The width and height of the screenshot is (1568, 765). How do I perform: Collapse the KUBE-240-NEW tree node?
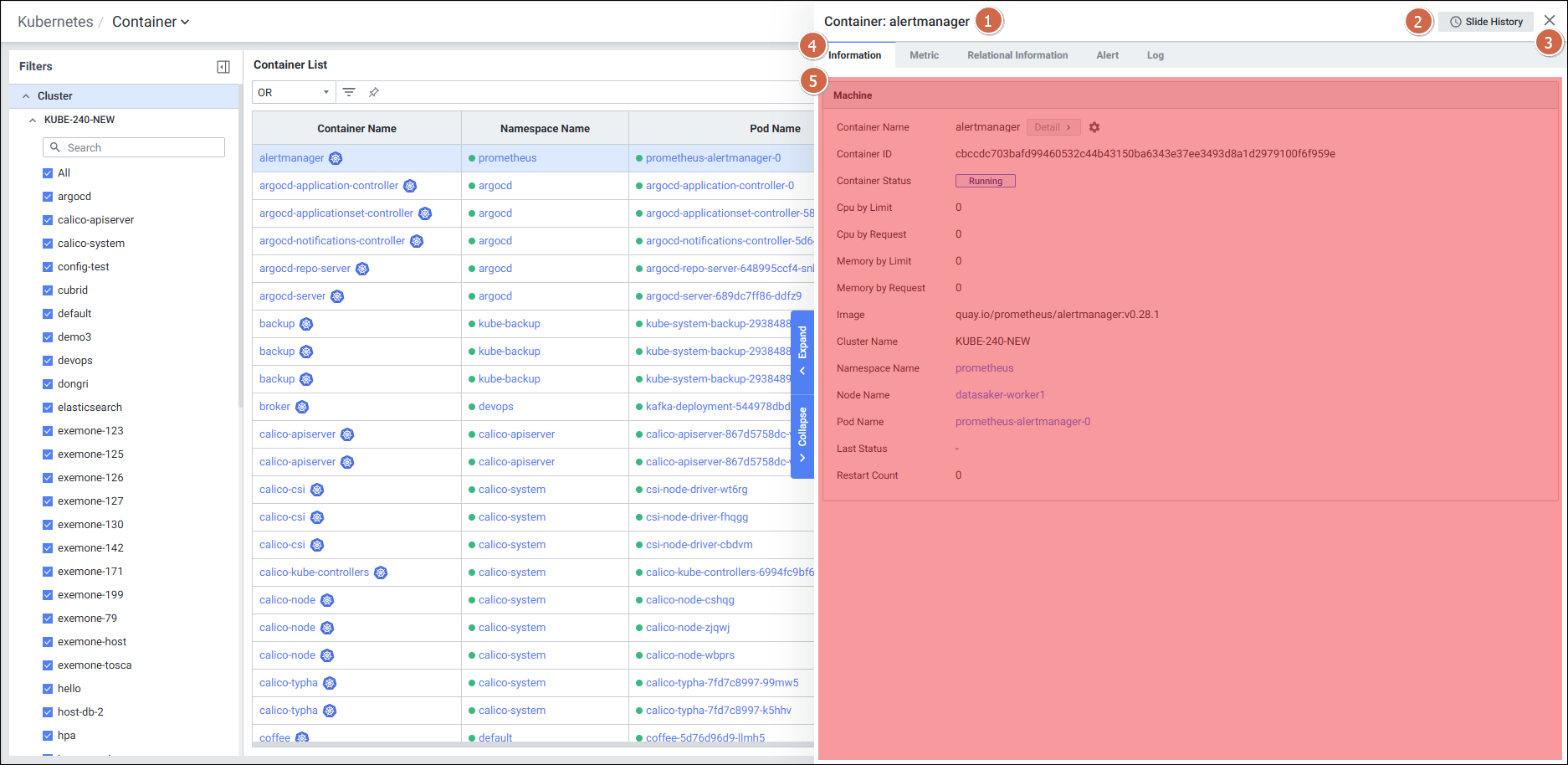(33, 120)
